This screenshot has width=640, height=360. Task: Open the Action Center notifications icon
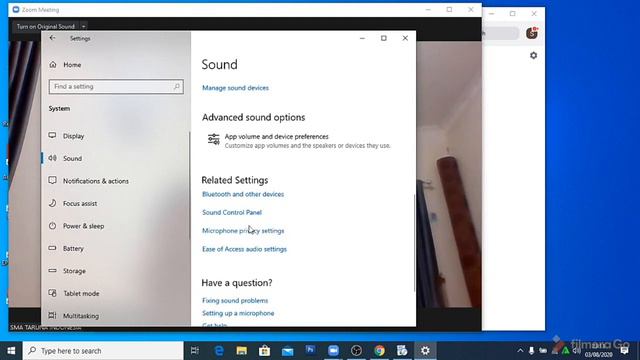point(624,351)
